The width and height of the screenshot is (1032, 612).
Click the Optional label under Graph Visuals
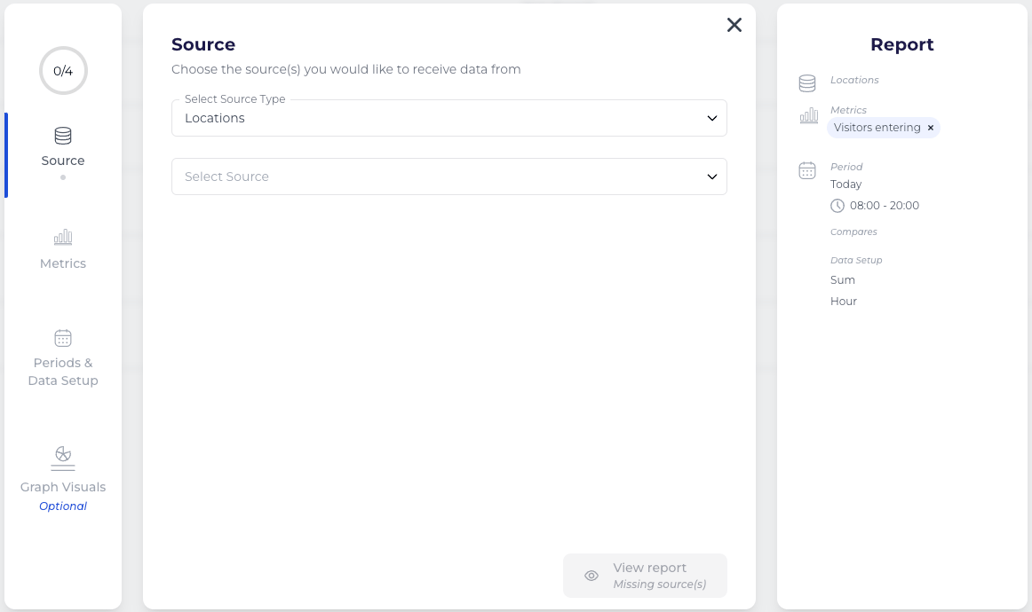coord(63,506)
